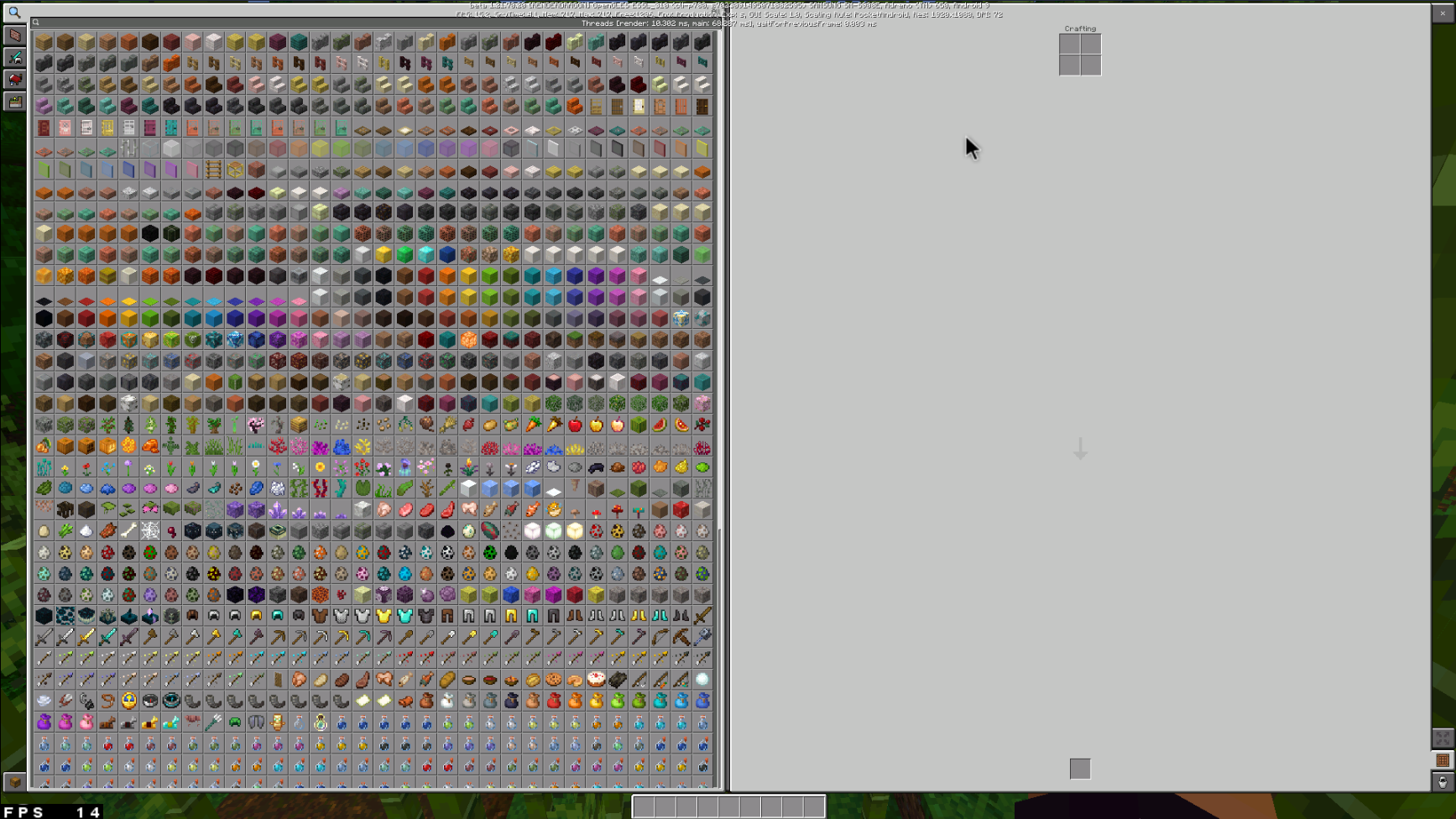Open the Search tab with magnifying glass
Screen dimensions: 1456x819
coord(14,13)
